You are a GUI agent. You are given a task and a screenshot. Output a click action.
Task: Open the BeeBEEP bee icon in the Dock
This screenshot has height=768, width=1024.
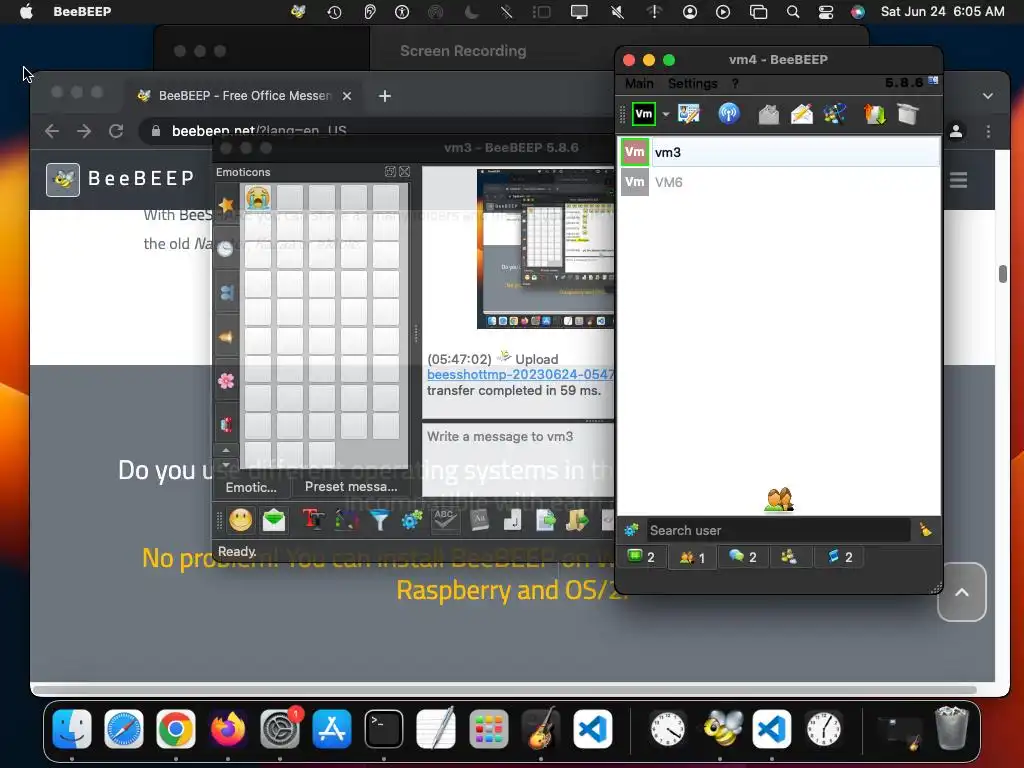click(720, 729)
